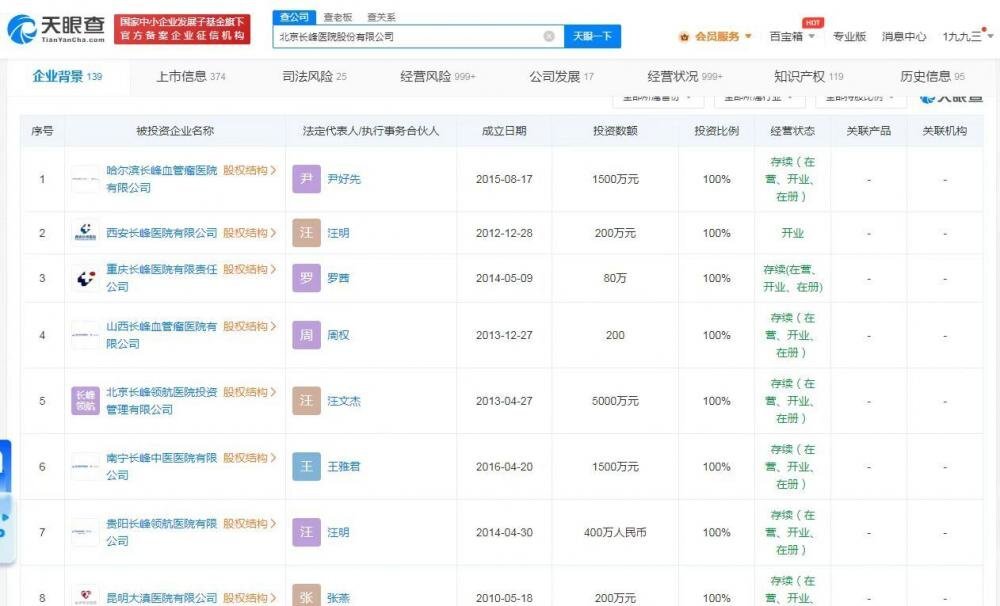Clear the search box with the X icon
1000x606 pixels.
click(x=549, y=37)
